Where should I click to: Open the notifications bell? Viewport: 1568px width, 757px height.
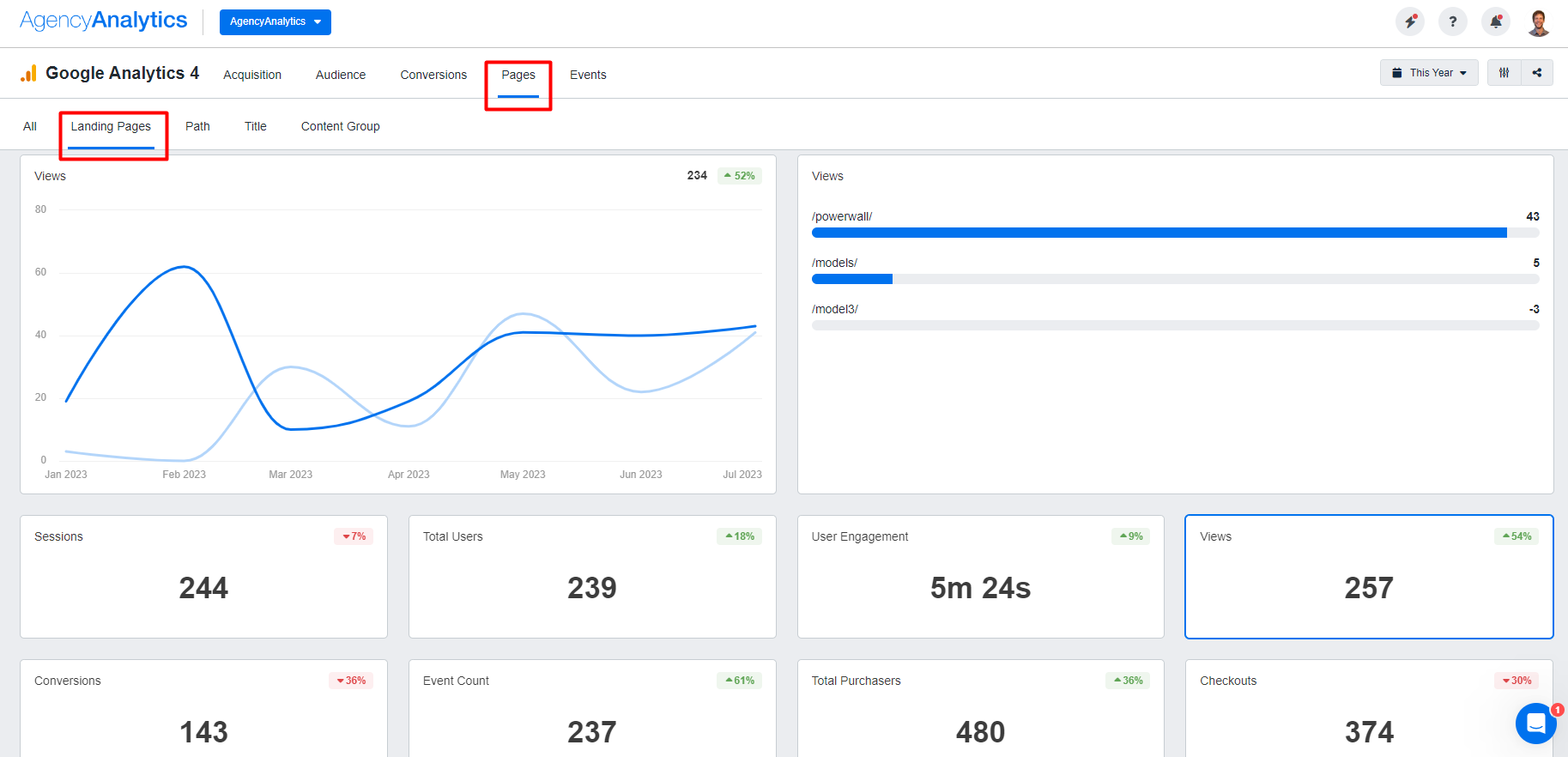1496,21
